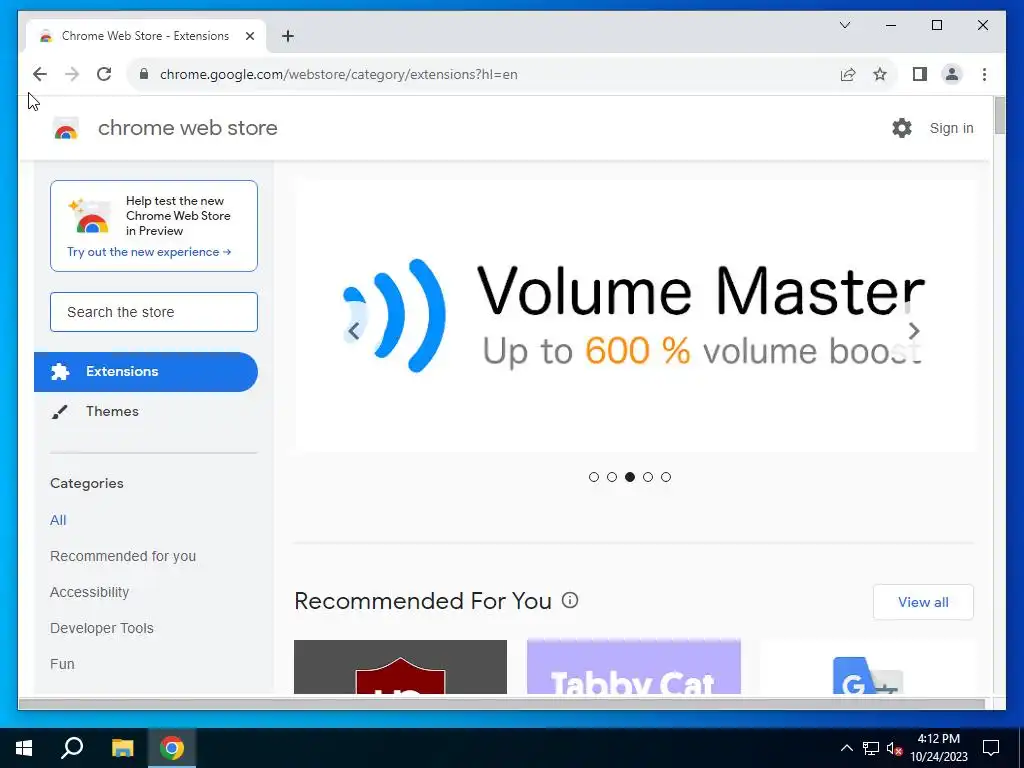Open the Tabby Cat extension card
1024x768 pixels.
[633, 667]
